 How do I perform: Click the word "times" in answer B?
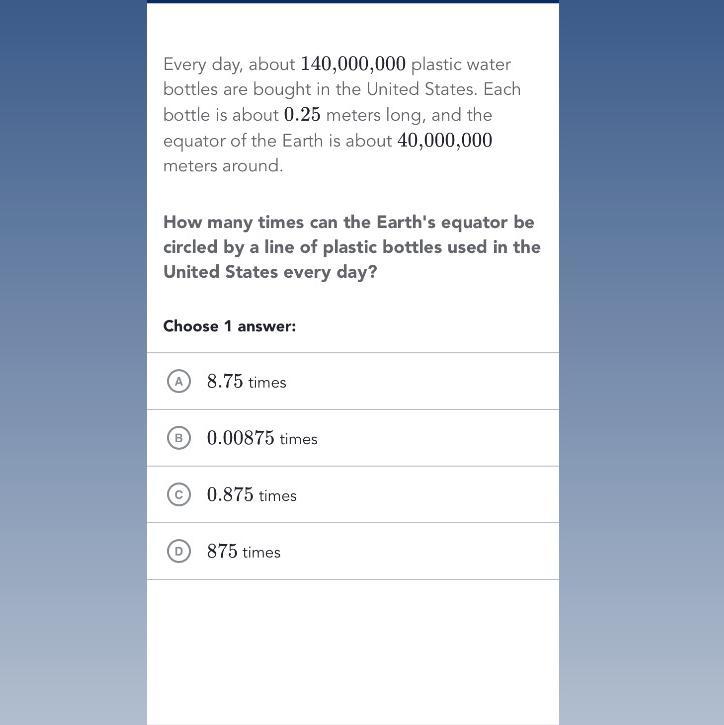click(299, 439)
